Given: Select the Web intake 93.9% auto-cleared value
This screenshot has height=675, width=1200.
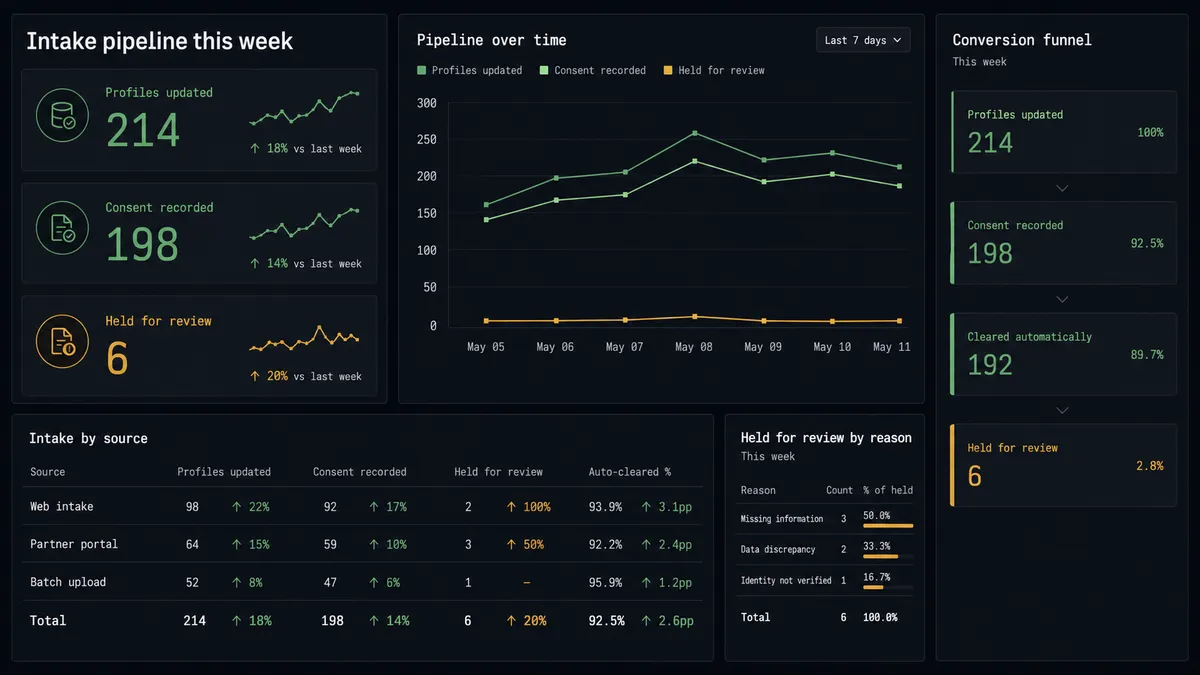Looking at the screenshot, I should (605, 507).
